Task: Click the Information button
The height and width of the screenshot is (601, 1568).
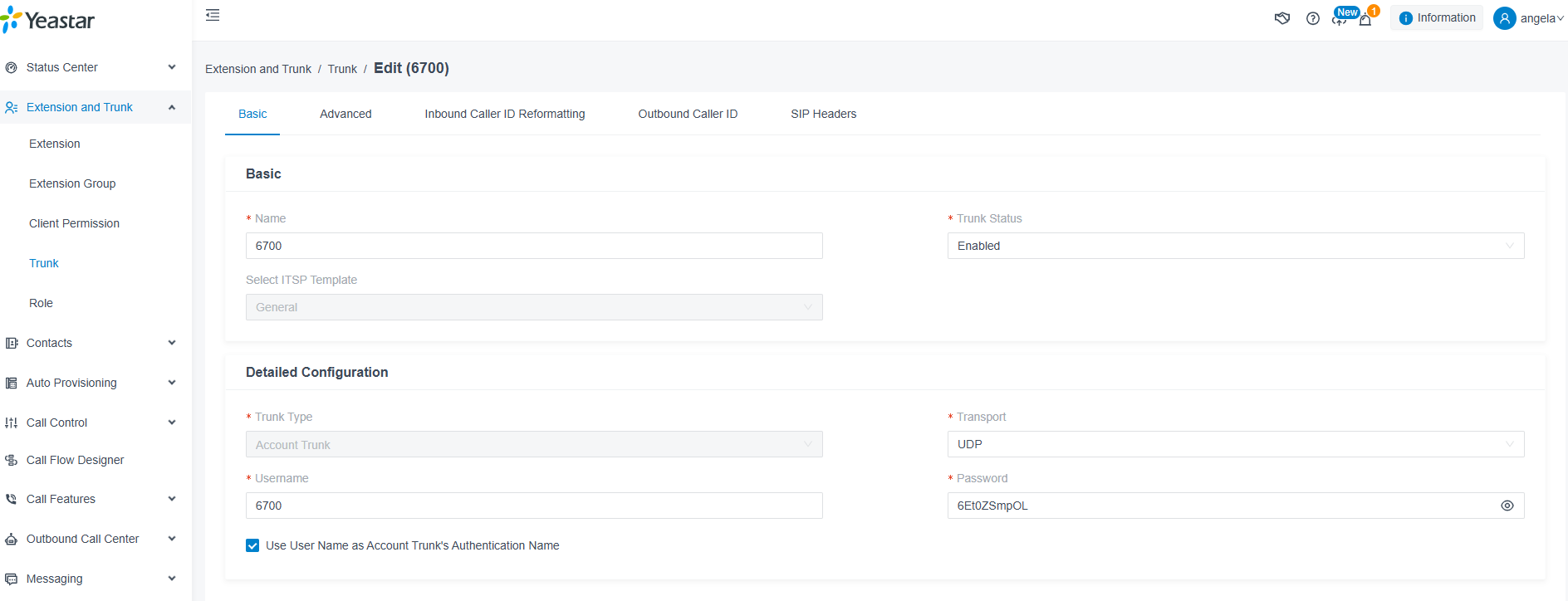Action: tap(1437, 18)
